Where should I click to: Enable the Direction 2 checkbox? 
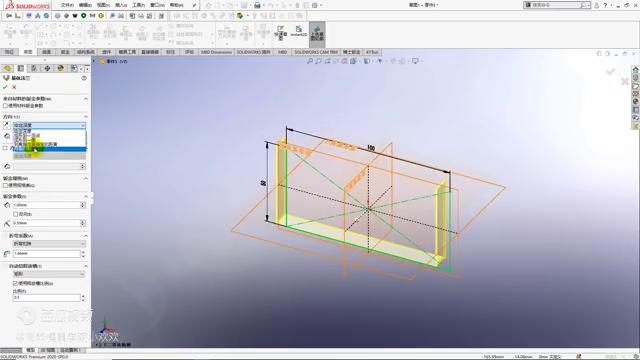[5, 148]
